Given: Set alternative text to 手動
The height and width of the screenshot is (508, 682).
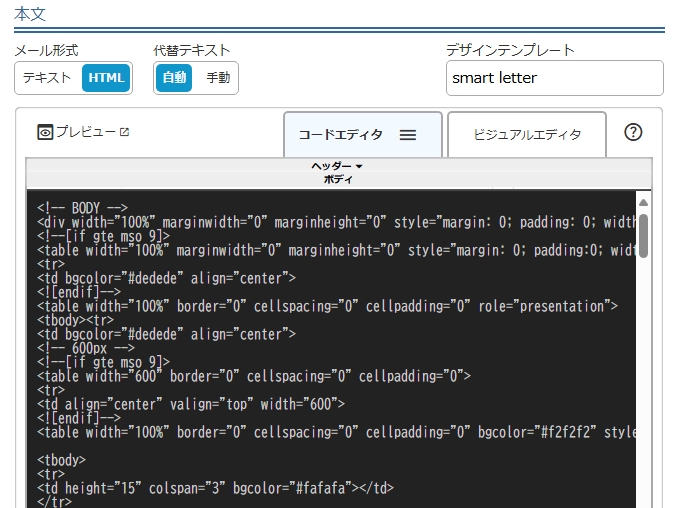Looking at the screenshot, I should click(218, 78).
